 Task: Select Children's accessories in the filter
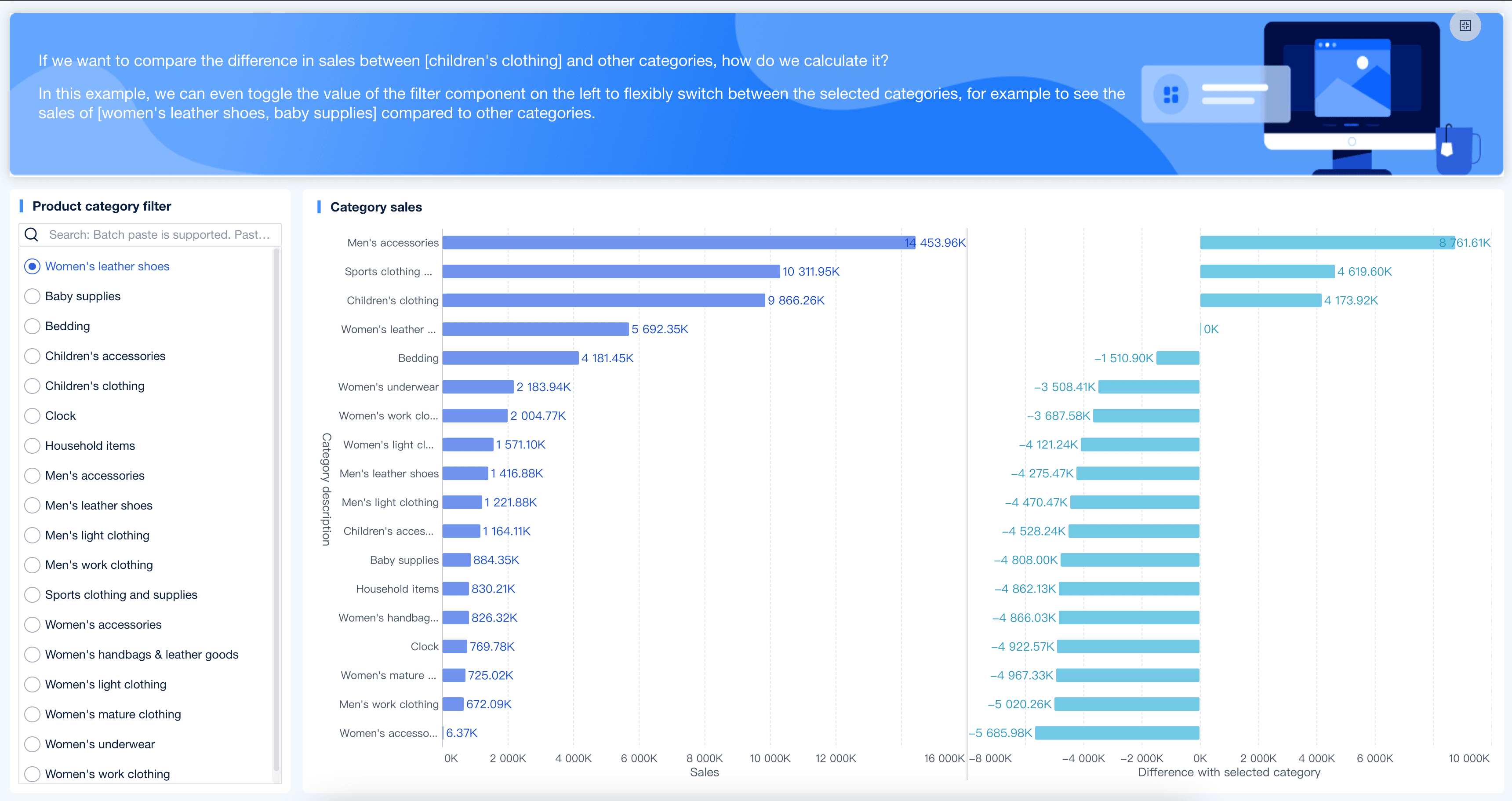click(33, 357)
